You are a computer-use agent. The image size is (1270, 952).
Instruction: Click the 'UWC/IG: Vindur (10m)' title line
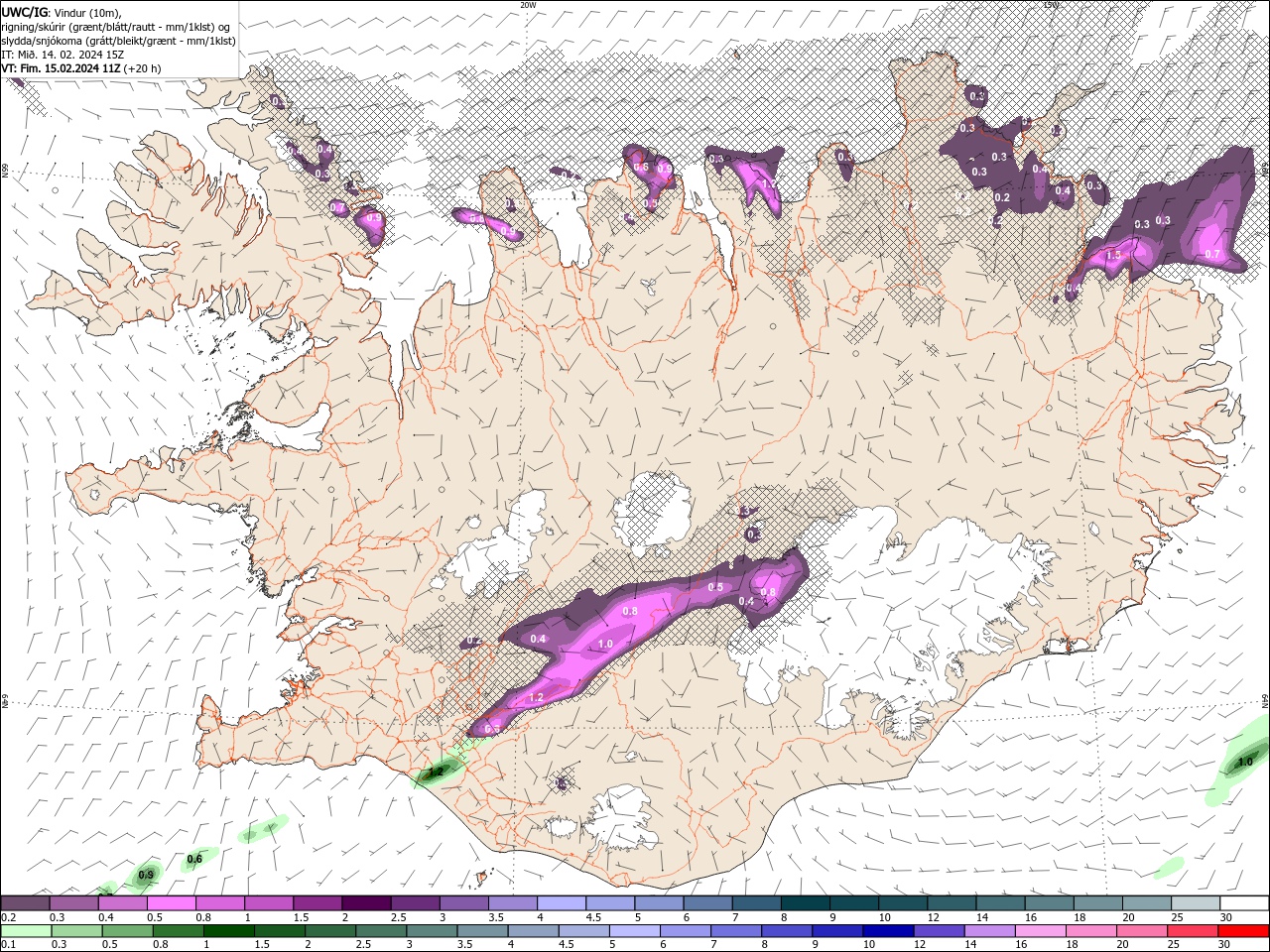(61, 12)
